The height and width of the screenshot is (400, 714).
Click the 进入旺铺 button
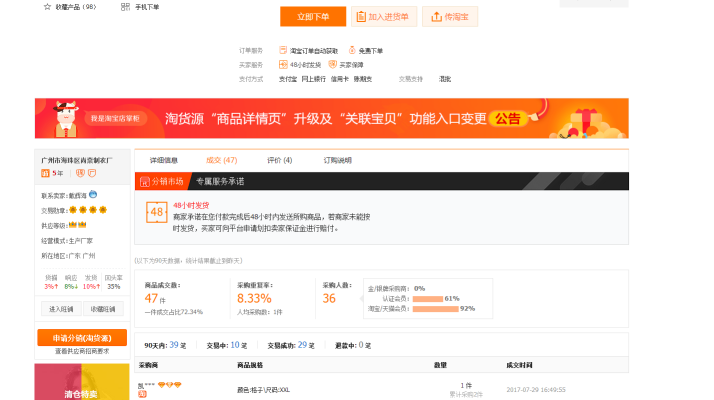(59, 309)
